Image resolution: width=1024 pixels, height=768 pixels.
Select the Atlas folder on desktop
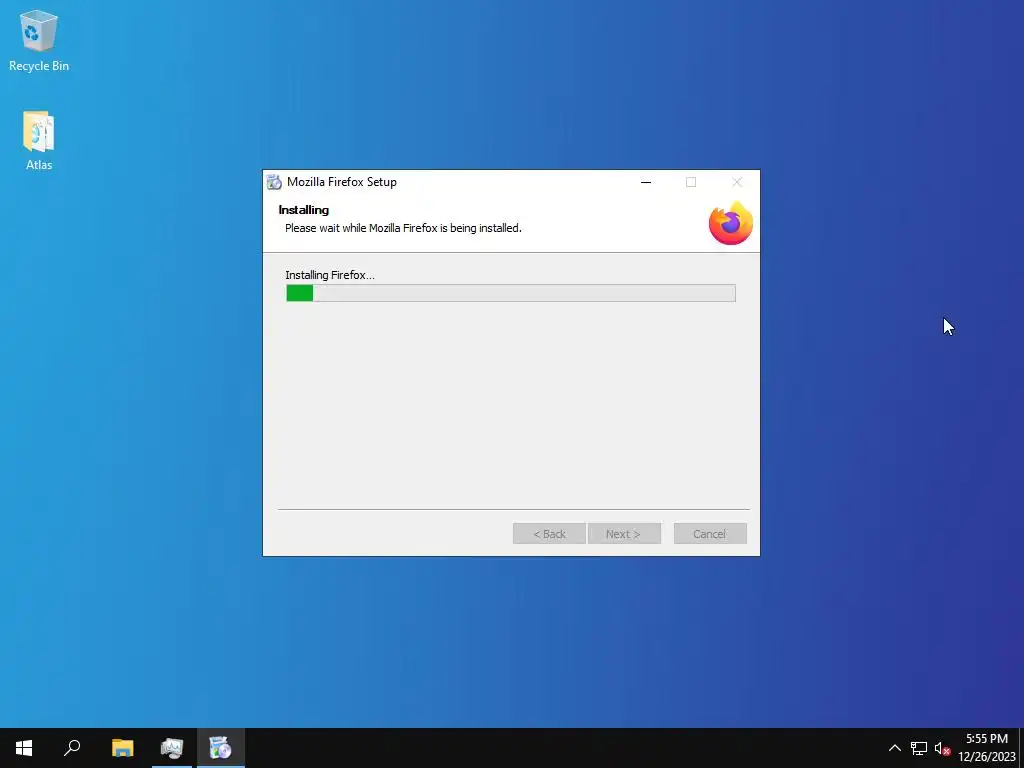[x=39, y=140]
